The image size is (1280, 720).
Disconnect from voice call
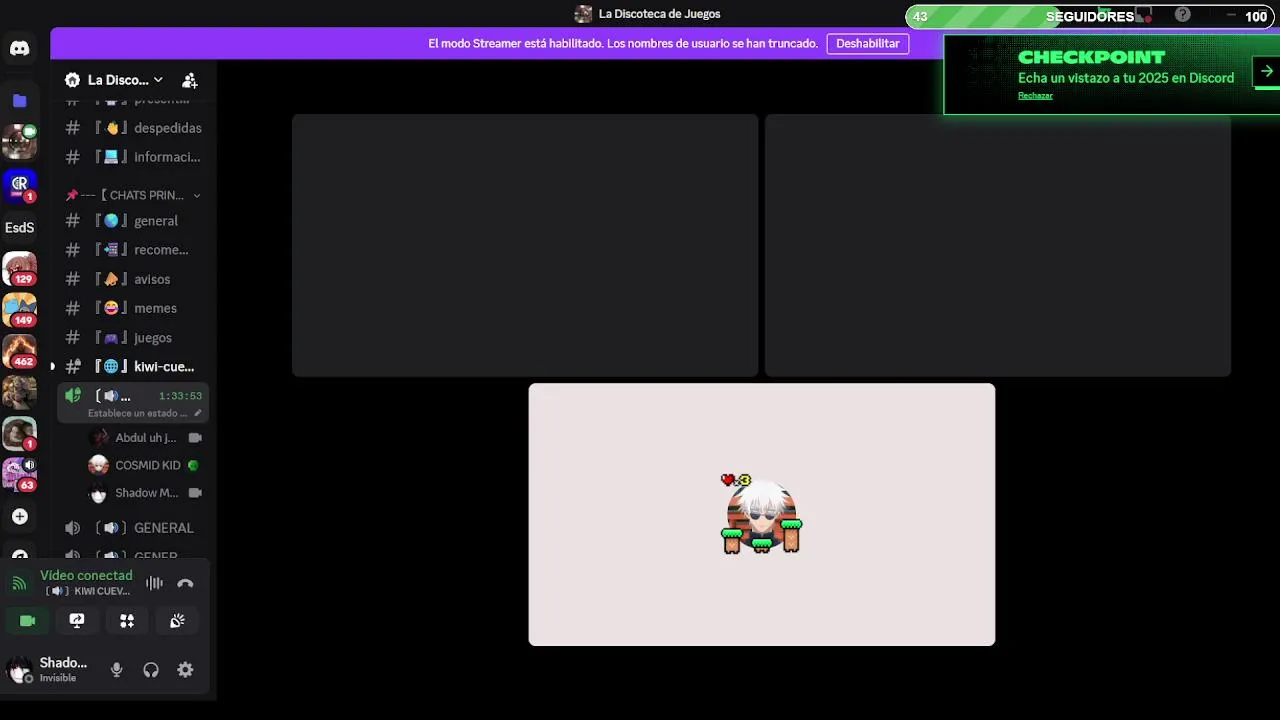[185, 583]
